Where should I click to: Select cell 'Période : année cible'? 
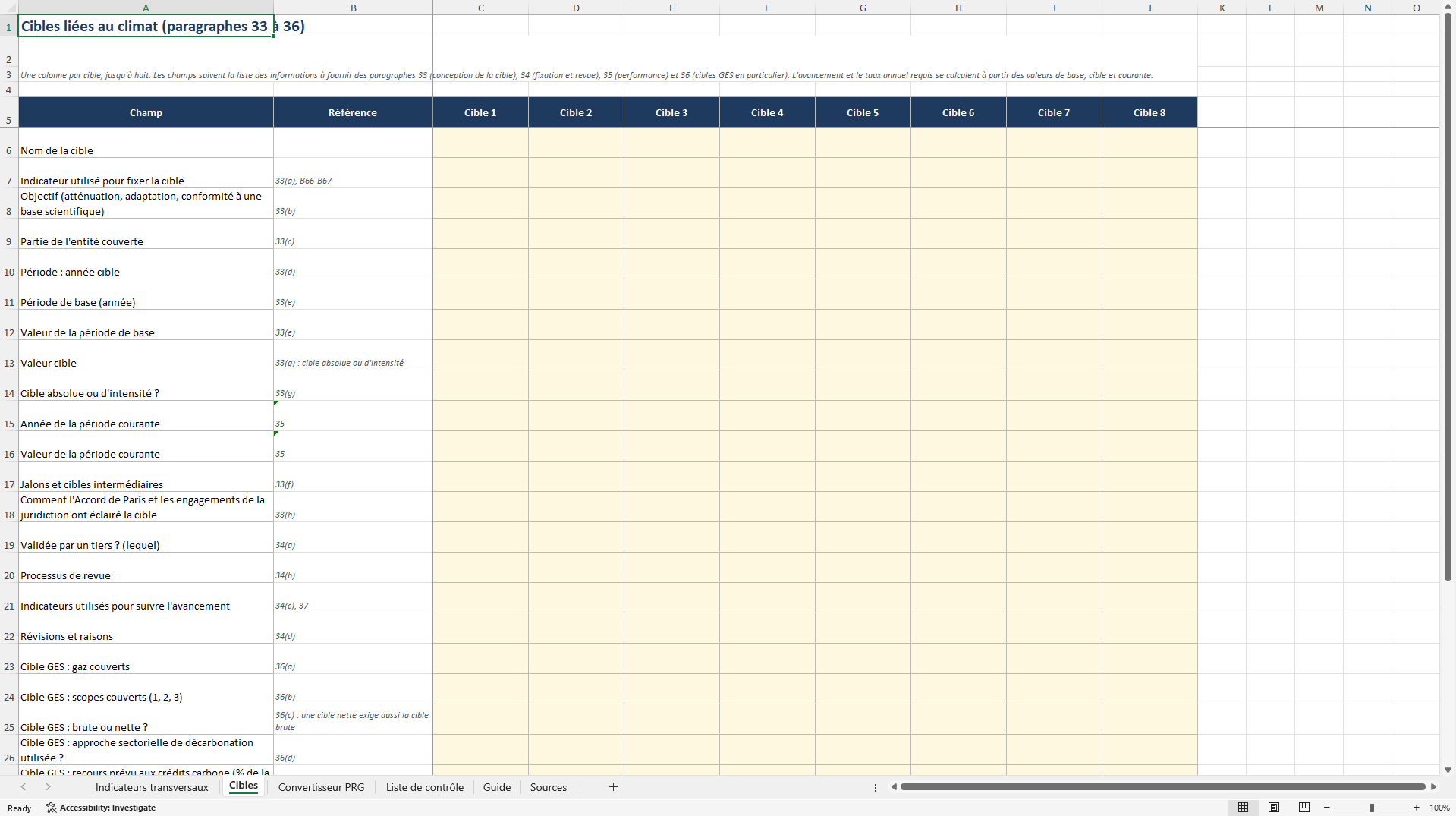[x=146, y=264]
